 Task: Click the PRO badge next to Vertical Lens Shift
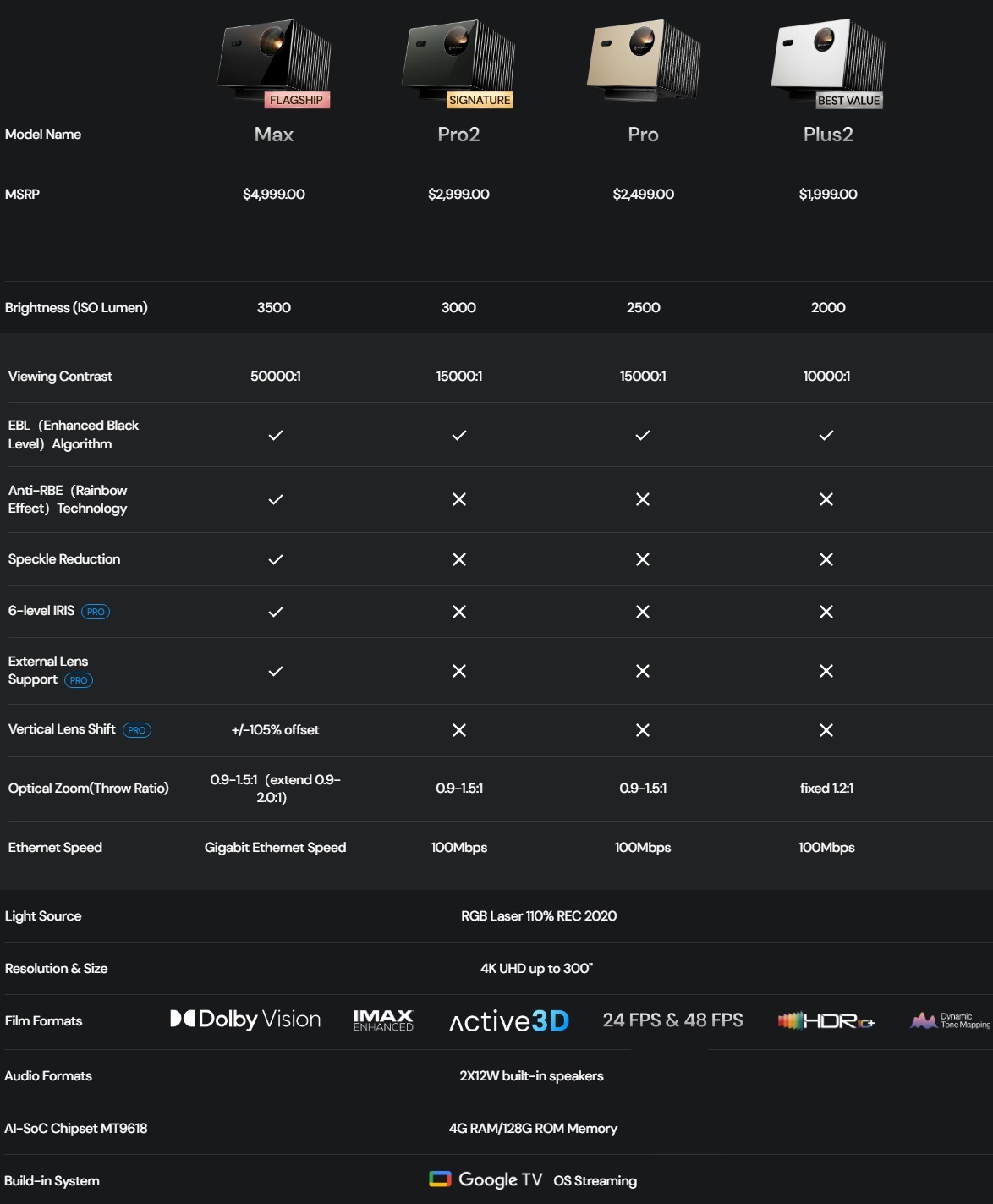(x=137, y=730)
